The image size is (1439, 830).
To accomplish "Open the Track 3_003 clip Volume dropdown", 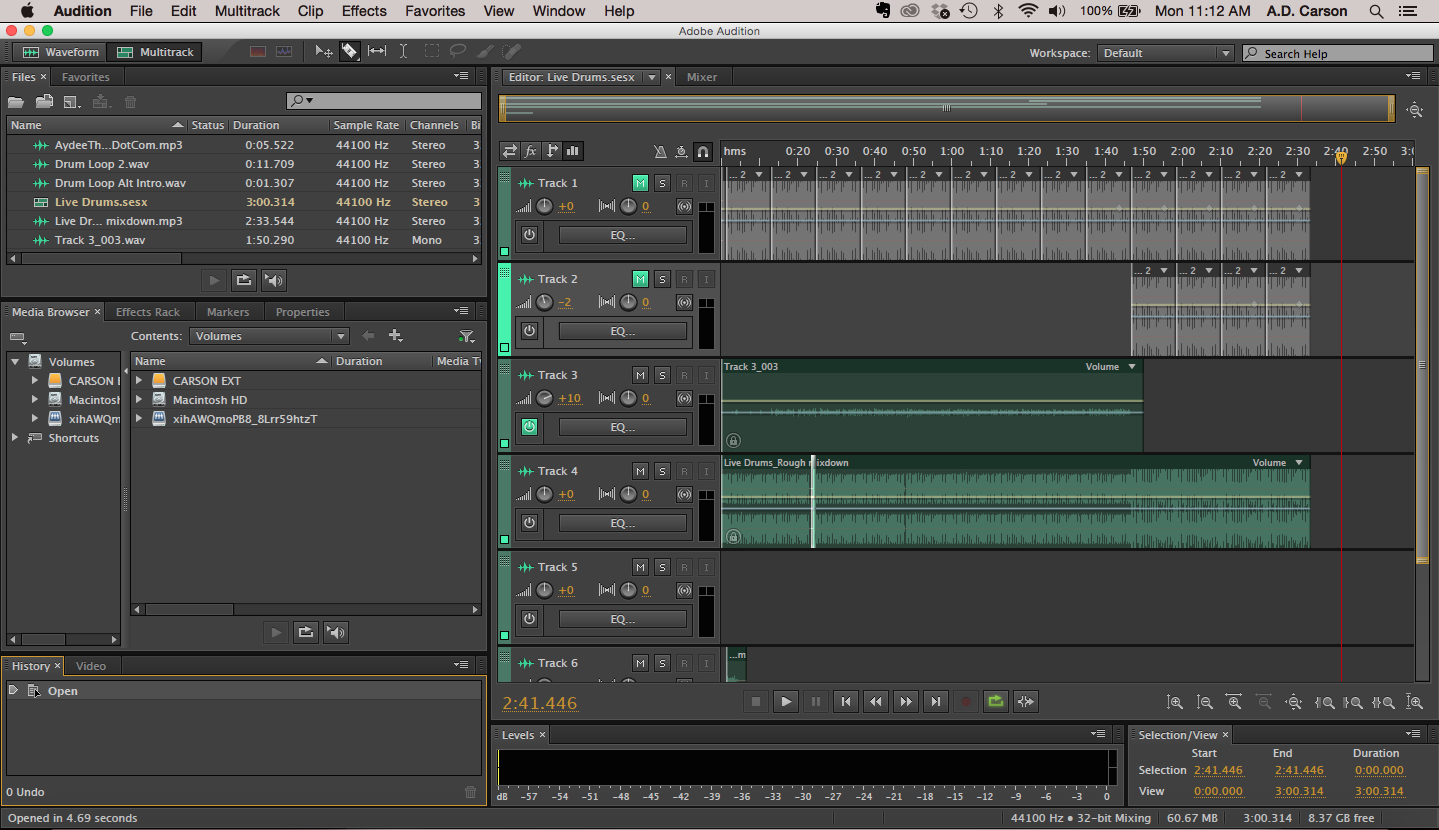I will pos(1132,367).
